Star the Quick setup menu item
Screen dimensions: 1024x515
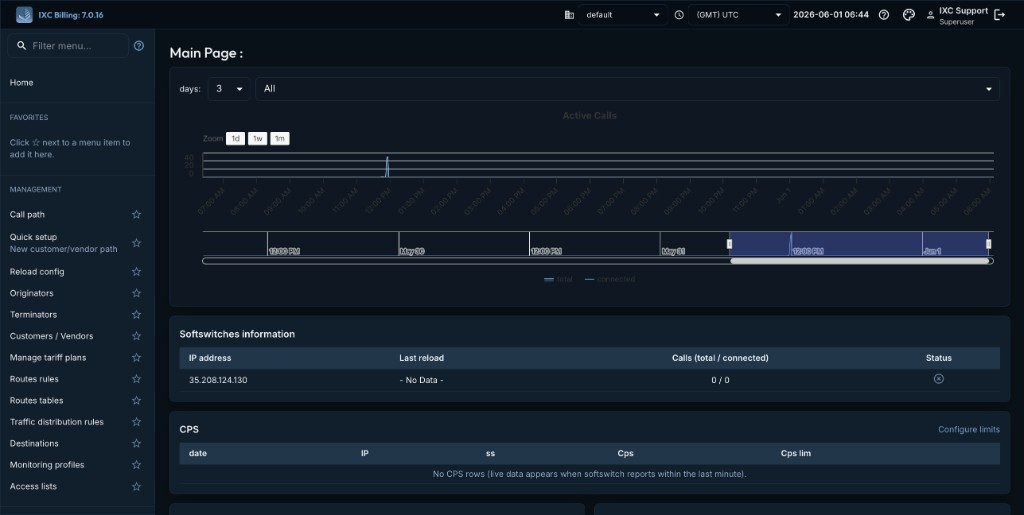click(136, 243)
